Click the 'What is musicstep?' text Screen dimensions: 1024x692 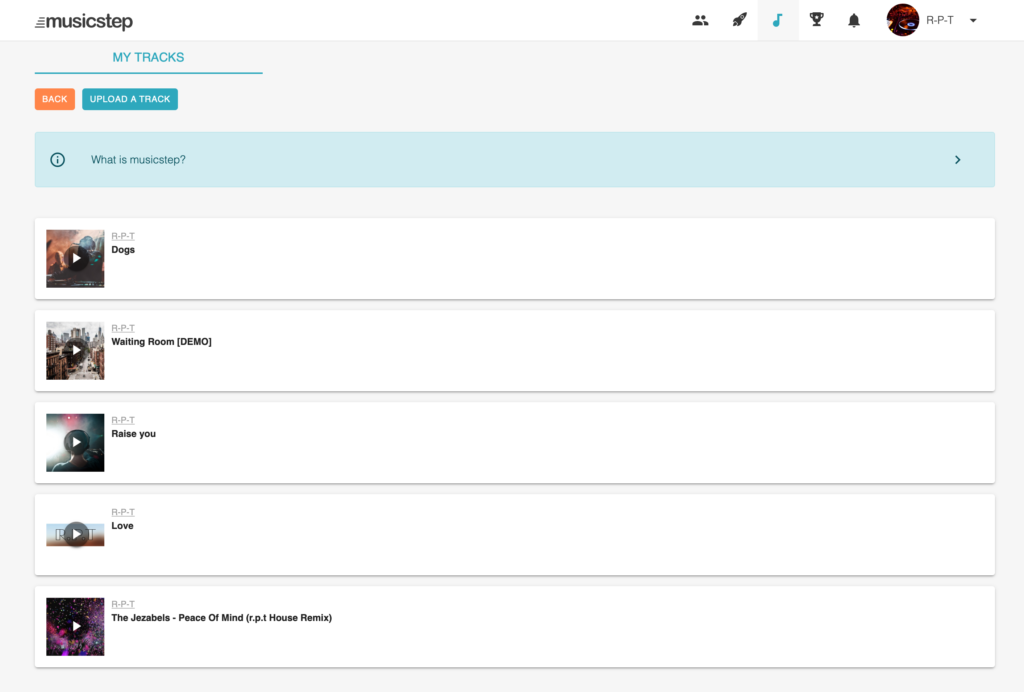click(138, 160)
